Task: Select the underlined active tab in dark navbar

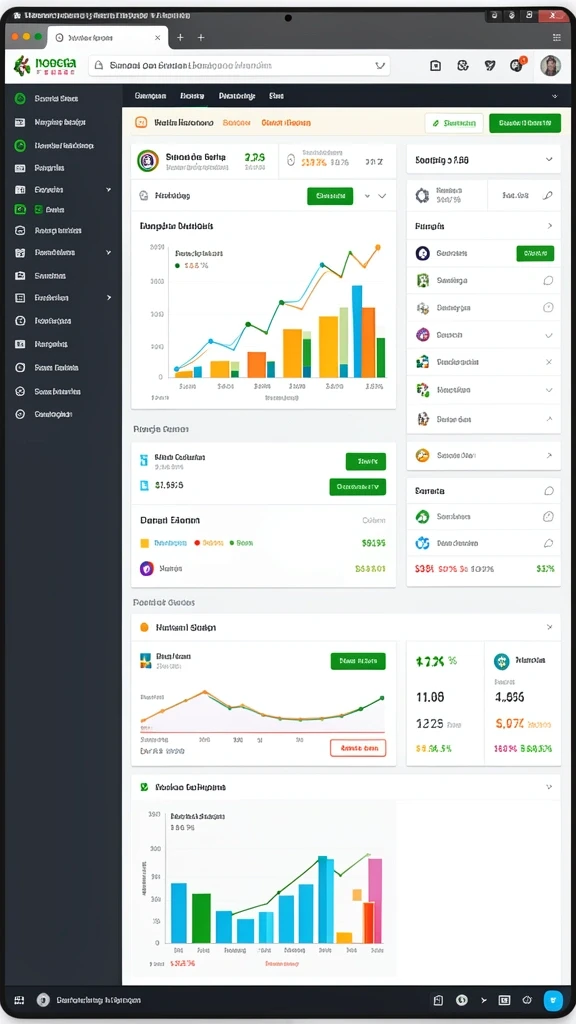Action: (x=192, y=96)
